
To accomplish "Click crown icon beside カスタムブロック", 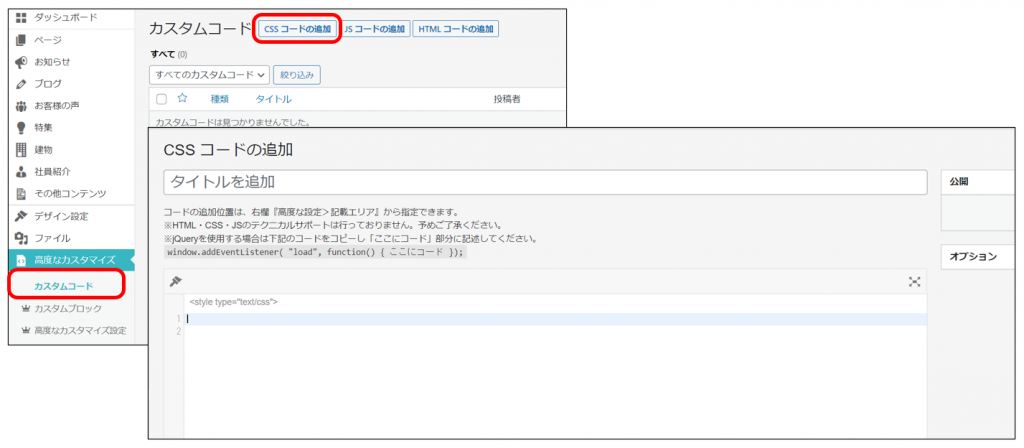I will [x=26, y=308].
